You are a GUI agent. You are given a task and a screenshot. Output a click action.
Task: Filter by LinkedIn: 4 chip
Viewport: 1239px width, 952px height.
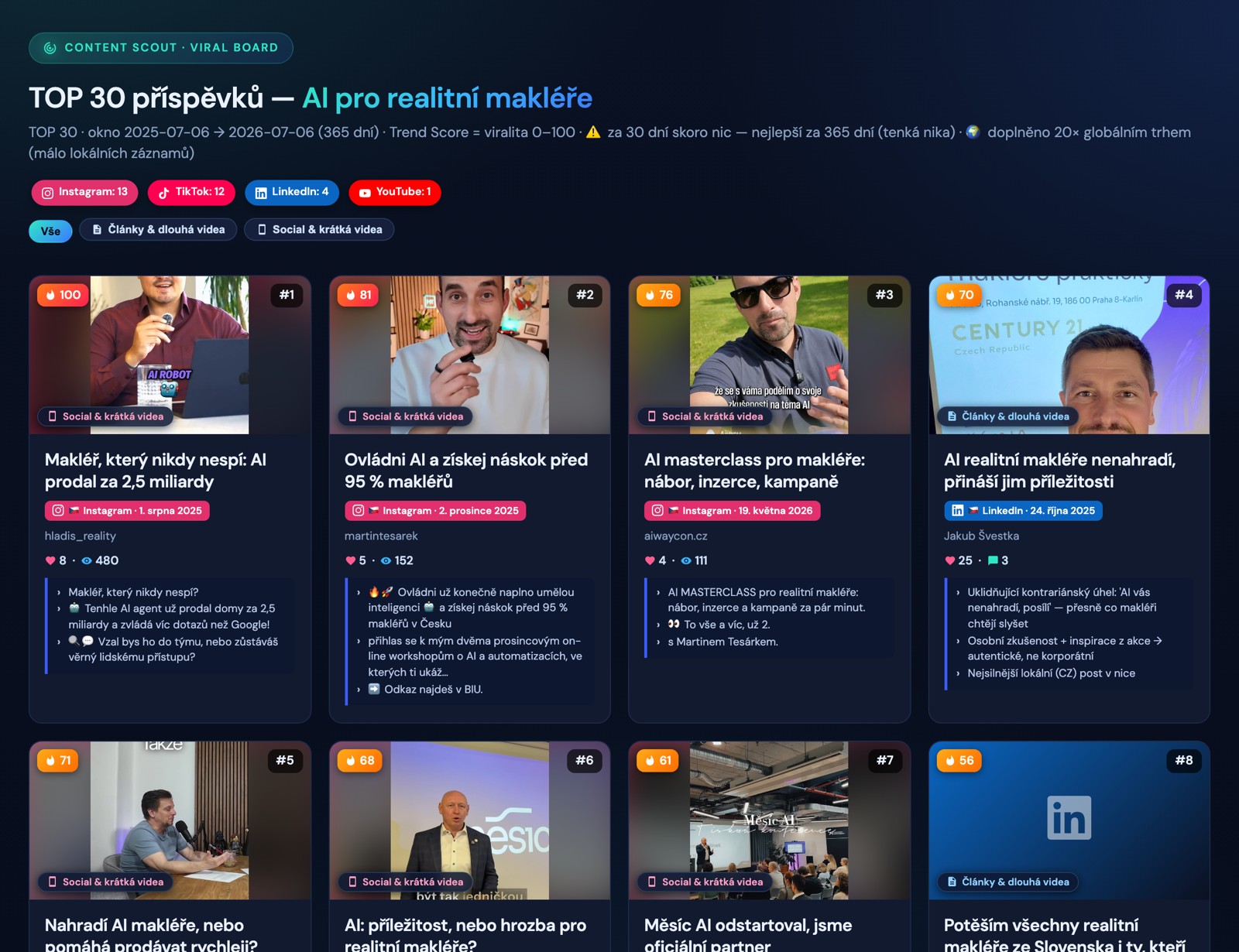tap(292, 192)
